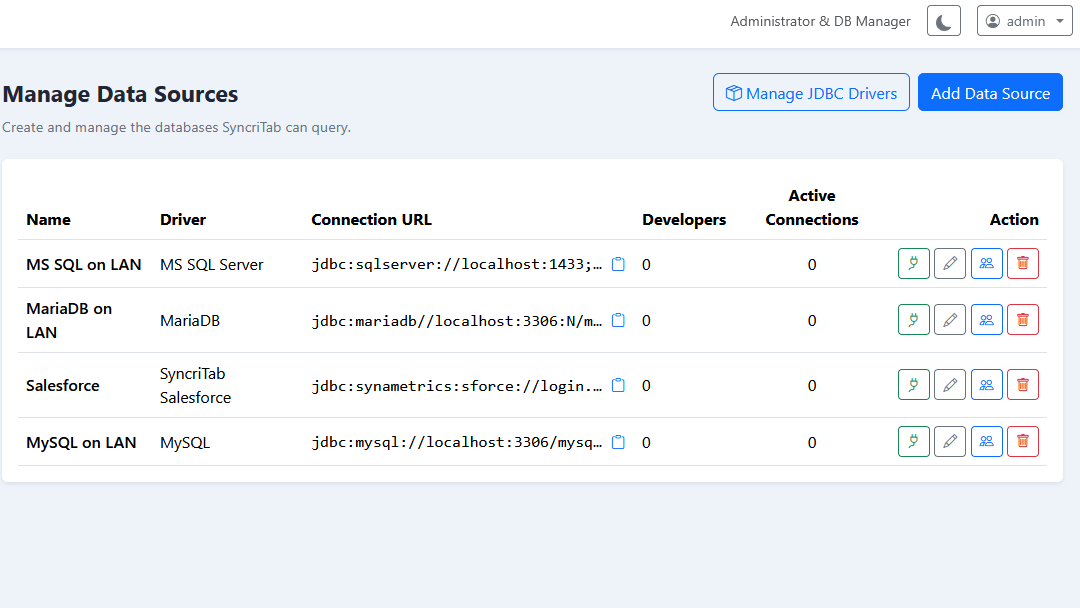Test connection for MariaDB on LAN

point(913,320)
